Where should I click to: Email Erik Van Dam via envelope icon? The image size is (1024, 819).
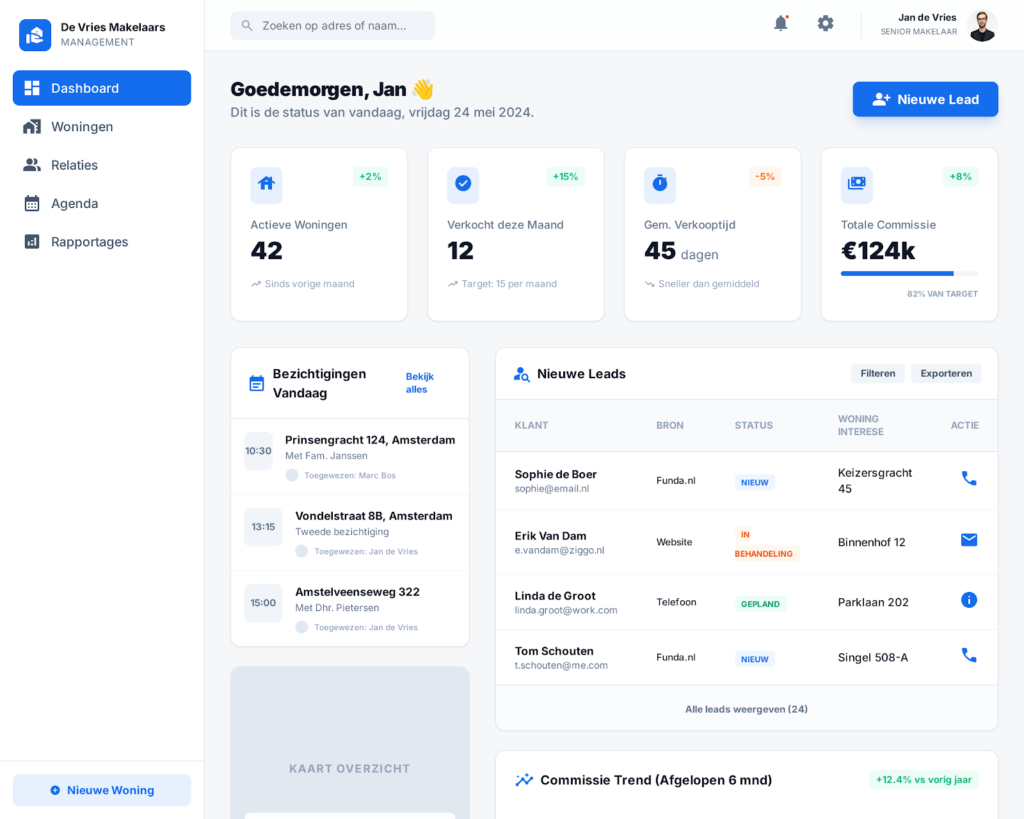click(x=968, y=540)
